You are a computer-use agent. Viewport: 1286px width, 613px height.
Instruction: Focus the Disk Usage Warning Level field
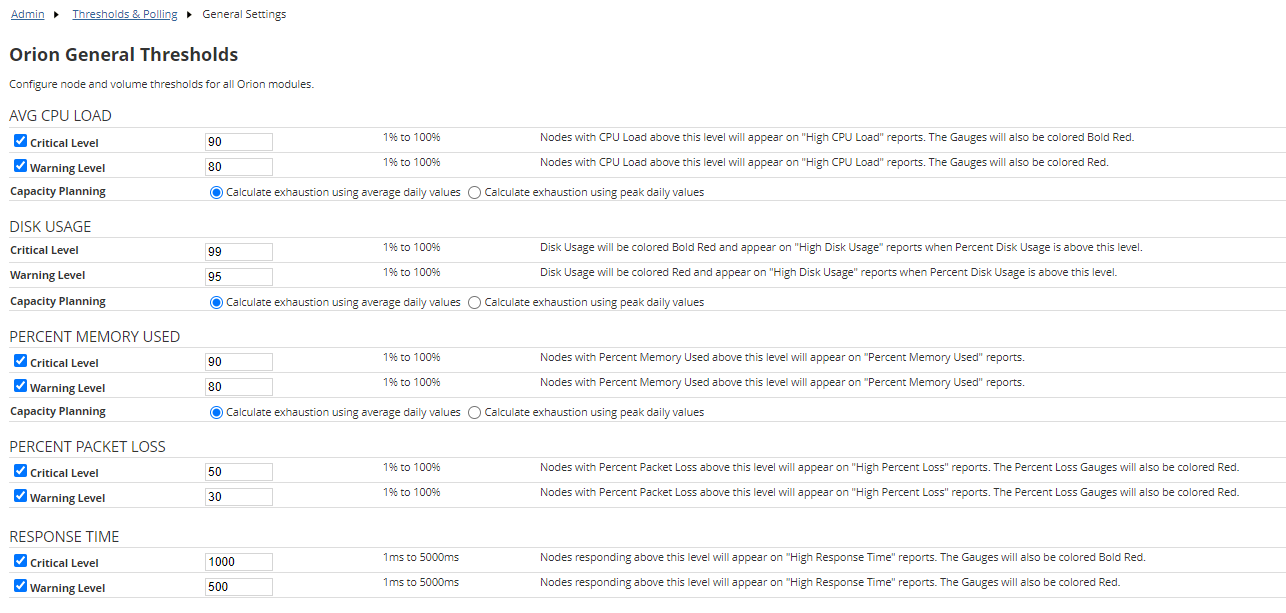(x=239, y=277)
